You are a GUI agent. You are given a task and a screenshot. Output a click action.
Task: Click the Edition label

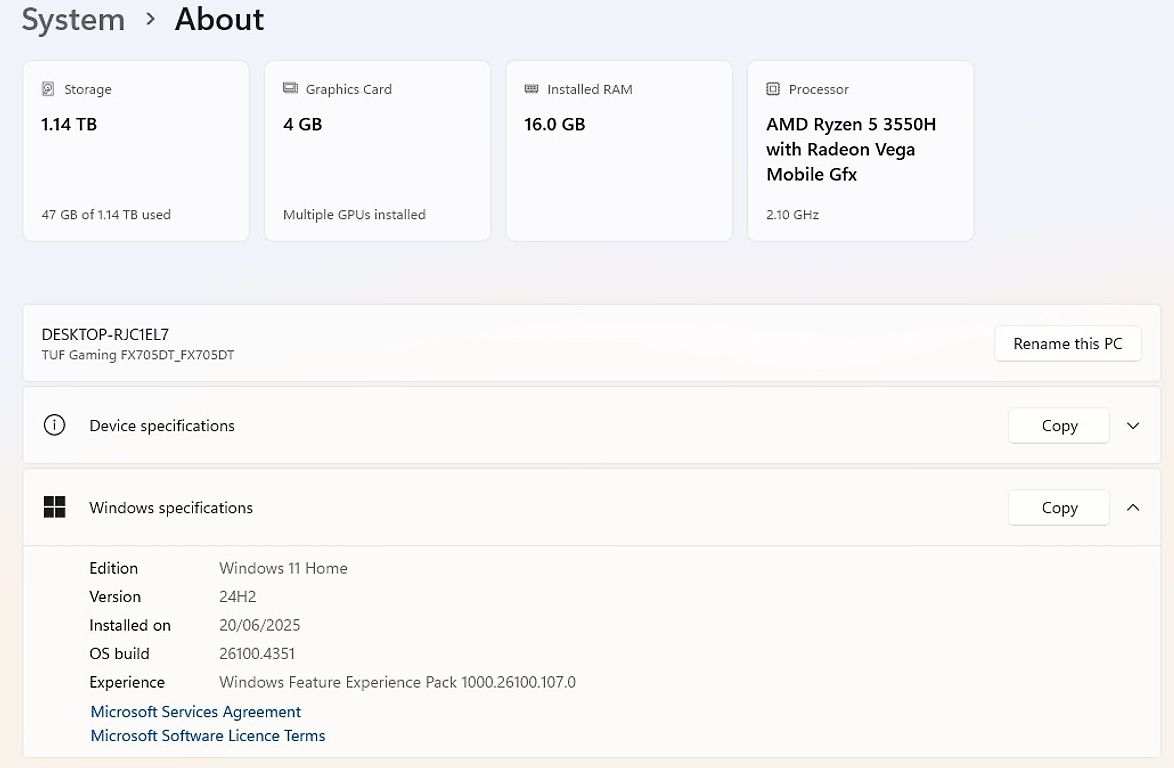[x=113, y=568]
